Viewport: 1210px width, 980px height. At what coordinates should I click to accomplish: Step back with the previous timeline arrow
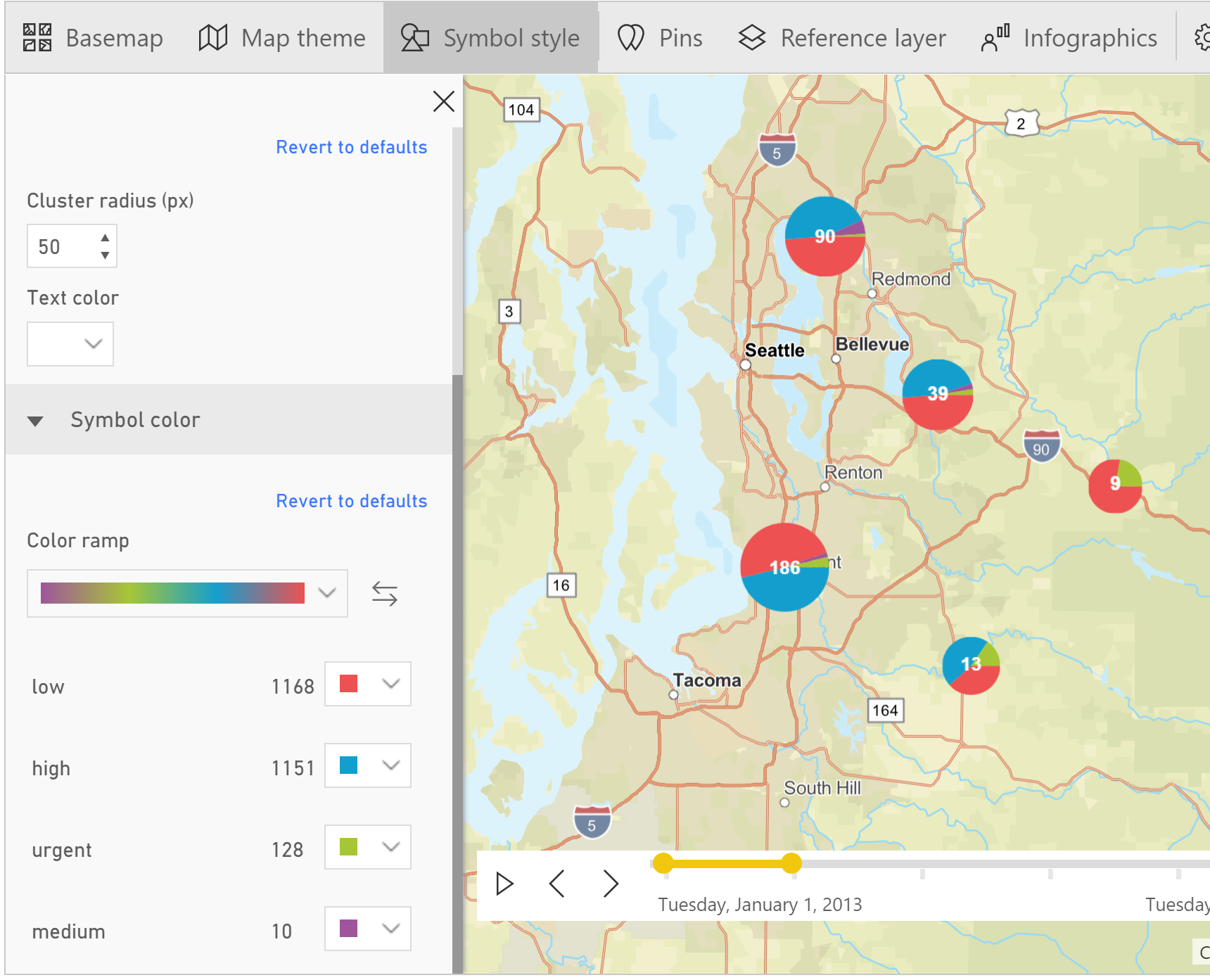pyautogui.click(x=556, y=884)
